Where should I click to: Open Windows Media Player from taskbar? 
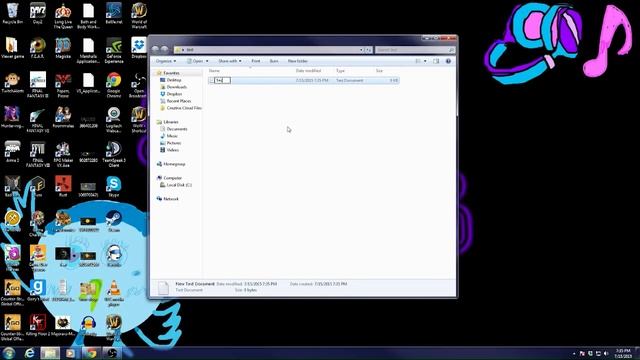pos(71,353)
